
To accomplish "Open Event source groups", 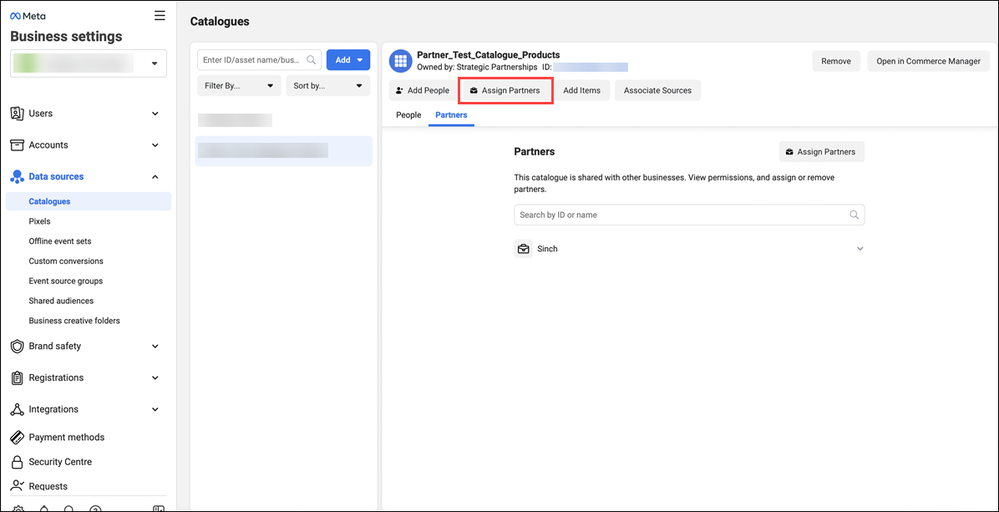I will (66, 281).
